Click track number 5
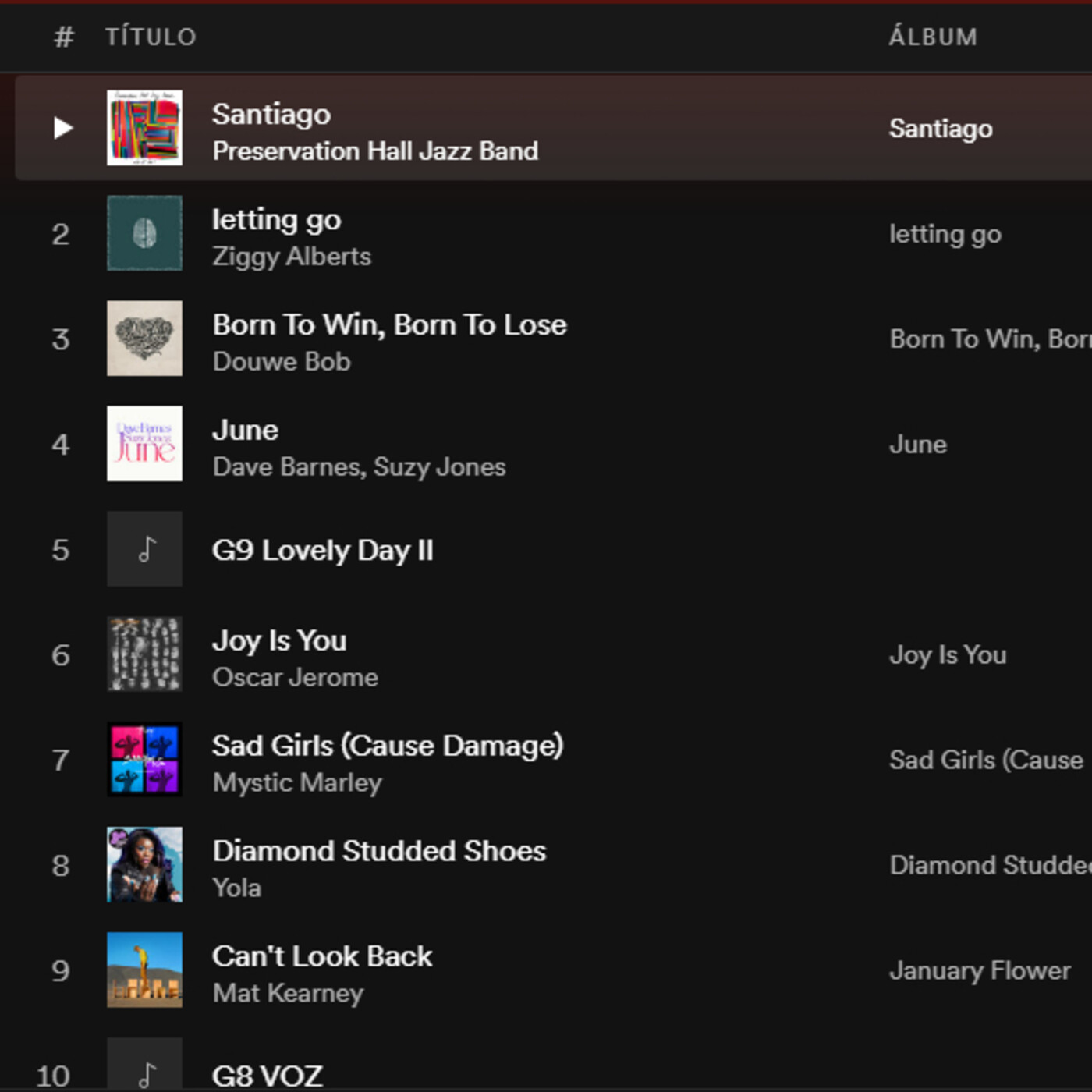The image size is (1092, 1092). 61,550
